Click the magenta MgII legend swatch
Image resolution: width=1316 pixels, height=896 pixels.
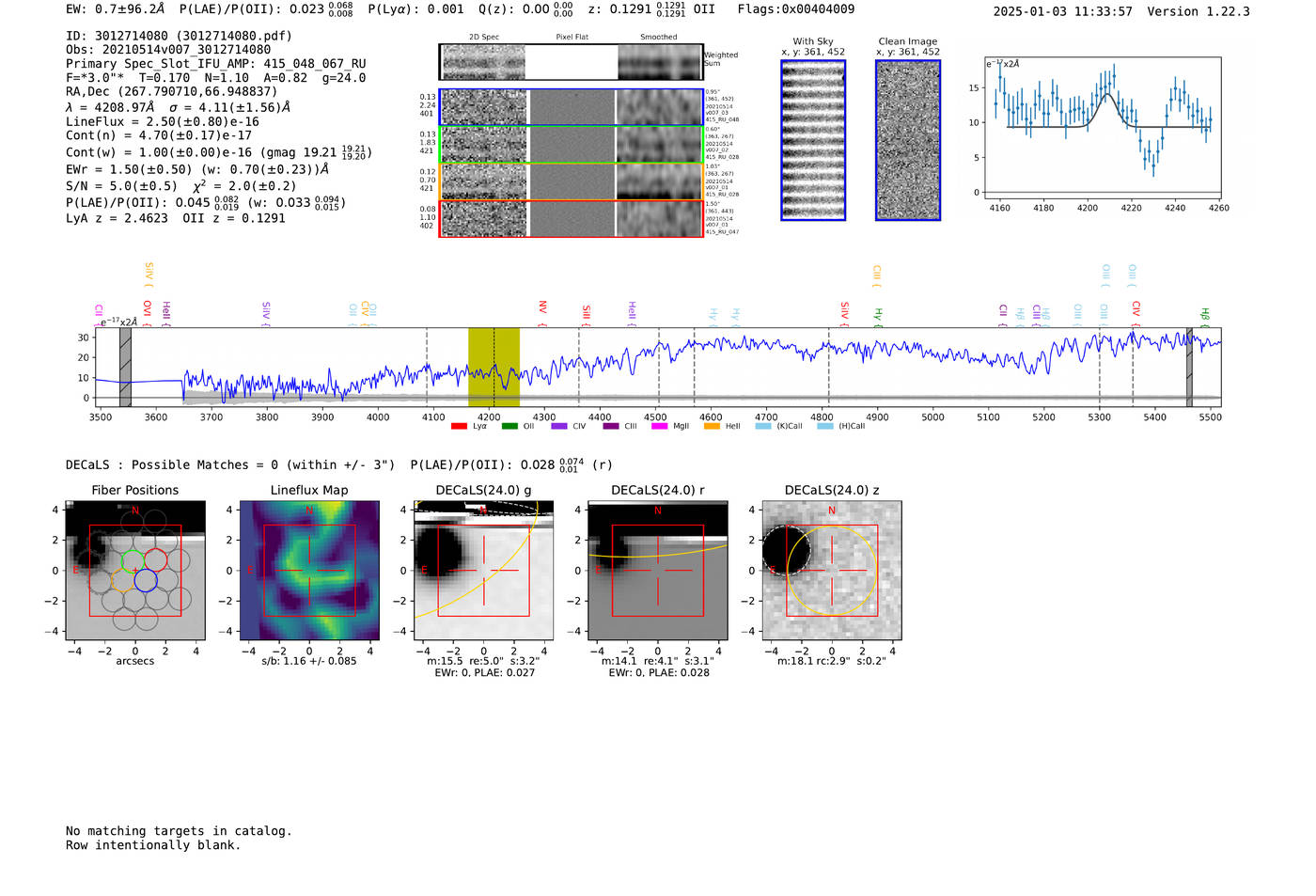click(660, 426)
